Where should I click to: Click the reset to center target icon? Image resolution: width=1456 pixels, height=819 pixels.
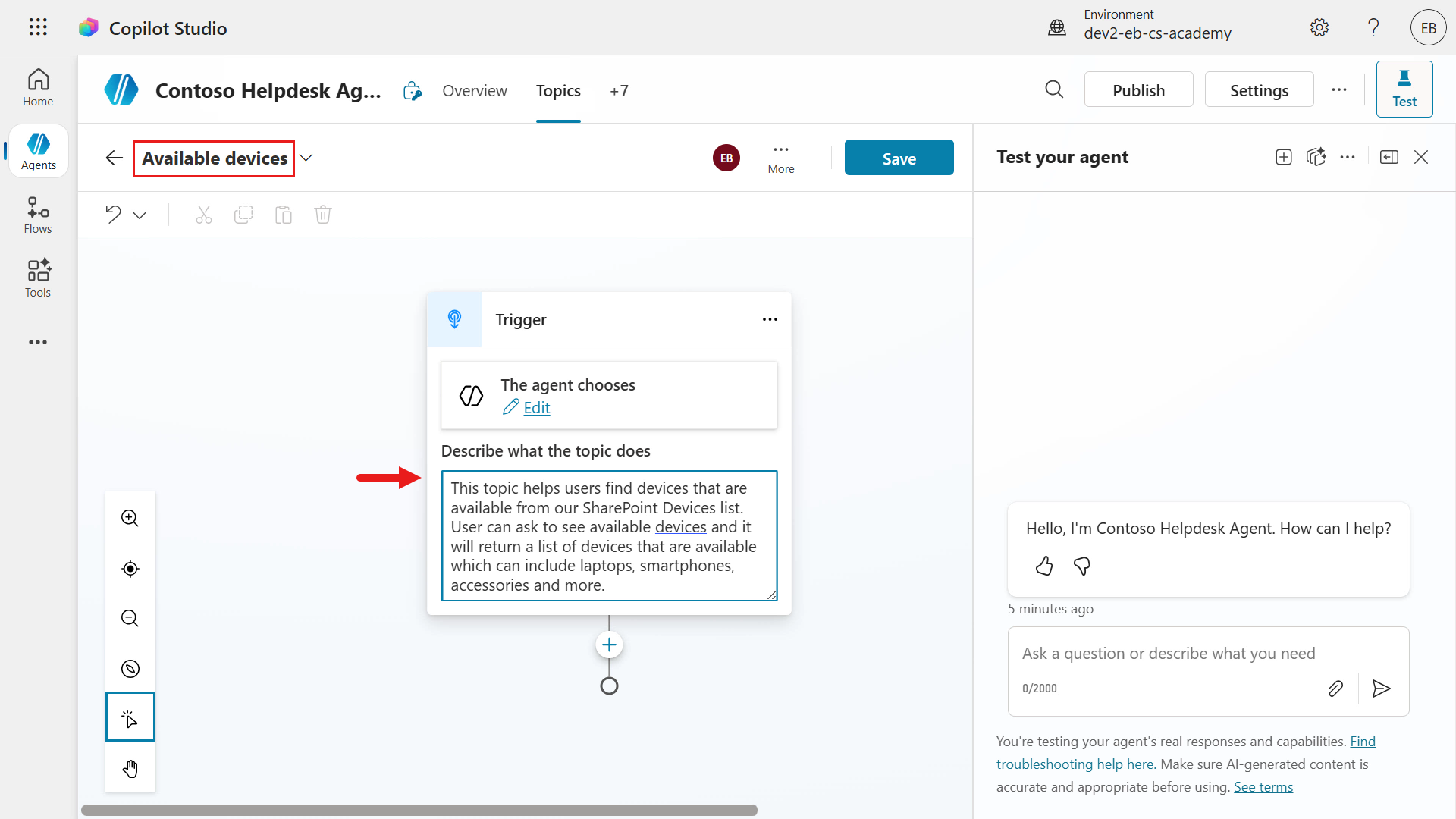tap(130, 569)
